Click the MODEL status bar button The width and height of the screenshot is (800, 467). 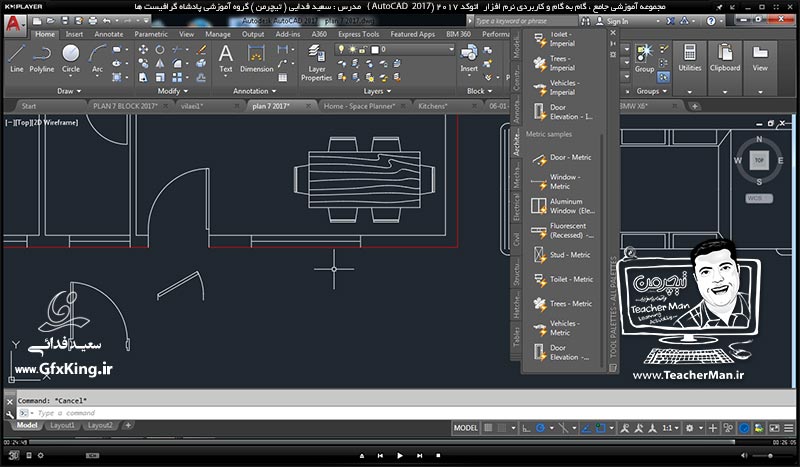tap(466, 428)
